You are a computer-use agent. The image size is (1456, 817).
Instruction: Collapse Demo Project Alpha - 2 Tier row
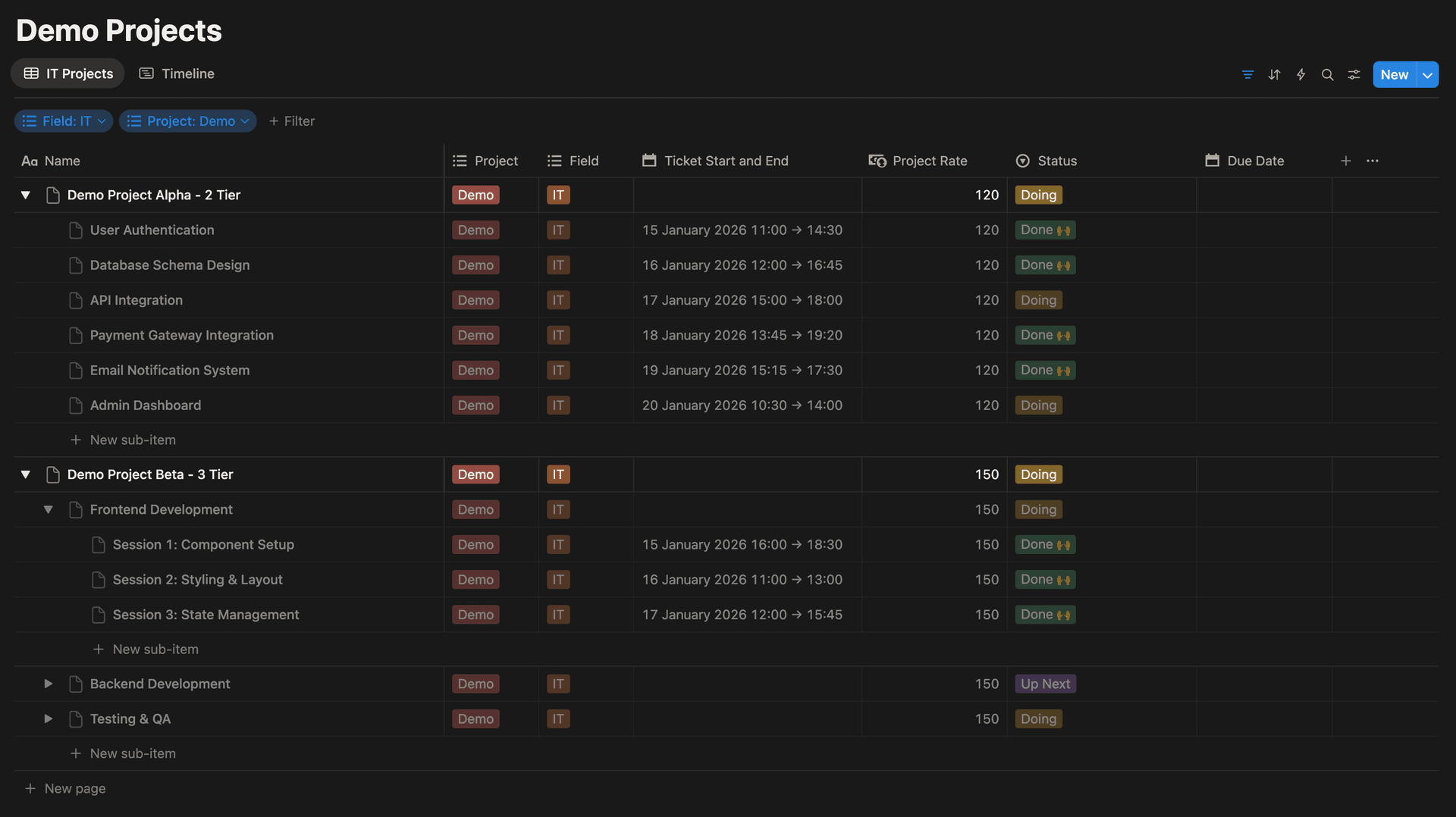26,196
